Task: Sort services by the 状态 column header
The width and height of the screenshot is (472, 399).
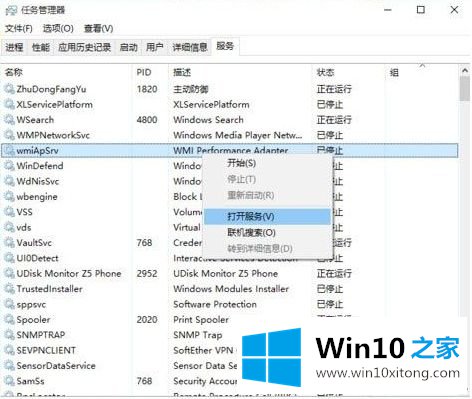Action: pyautogui.click(x=348, y=72)
